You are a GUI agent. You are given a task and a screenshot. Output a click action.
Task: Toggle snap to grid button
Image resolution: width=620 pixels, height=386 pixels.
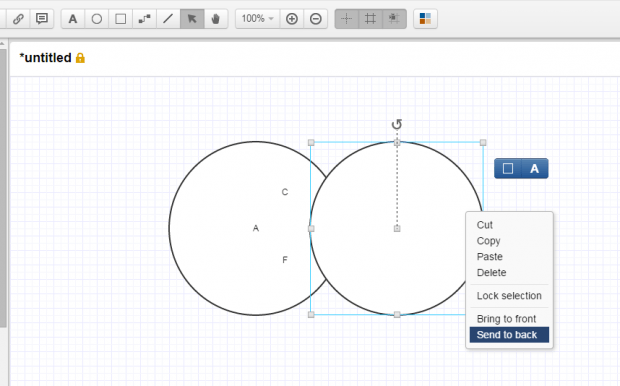pos(394,19)
